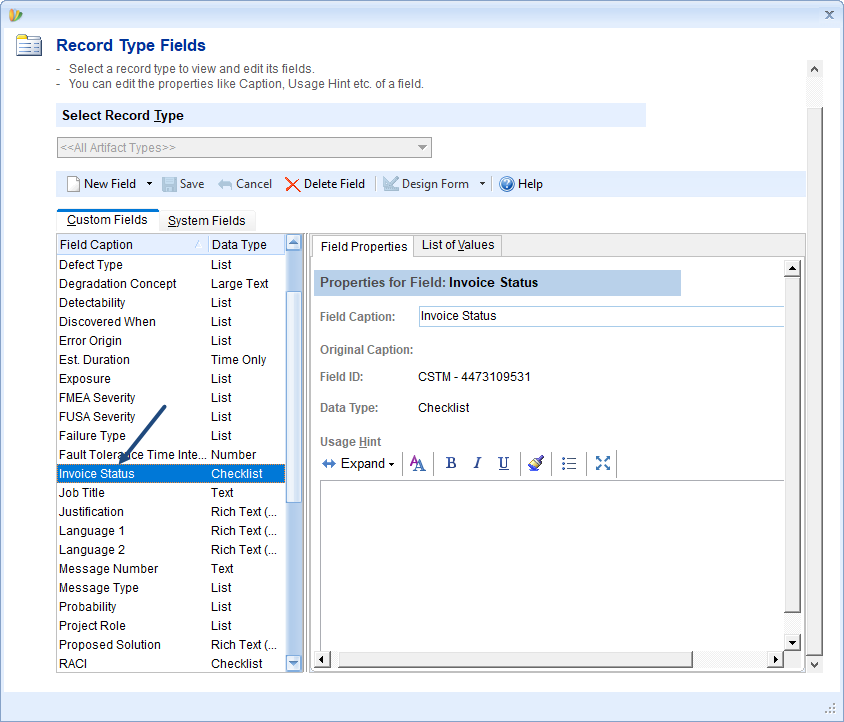The height and width of the screenshot is (722, 844).
Task: Select the Project Role field row
Action: pyautogui.click(x=171, y=626)
